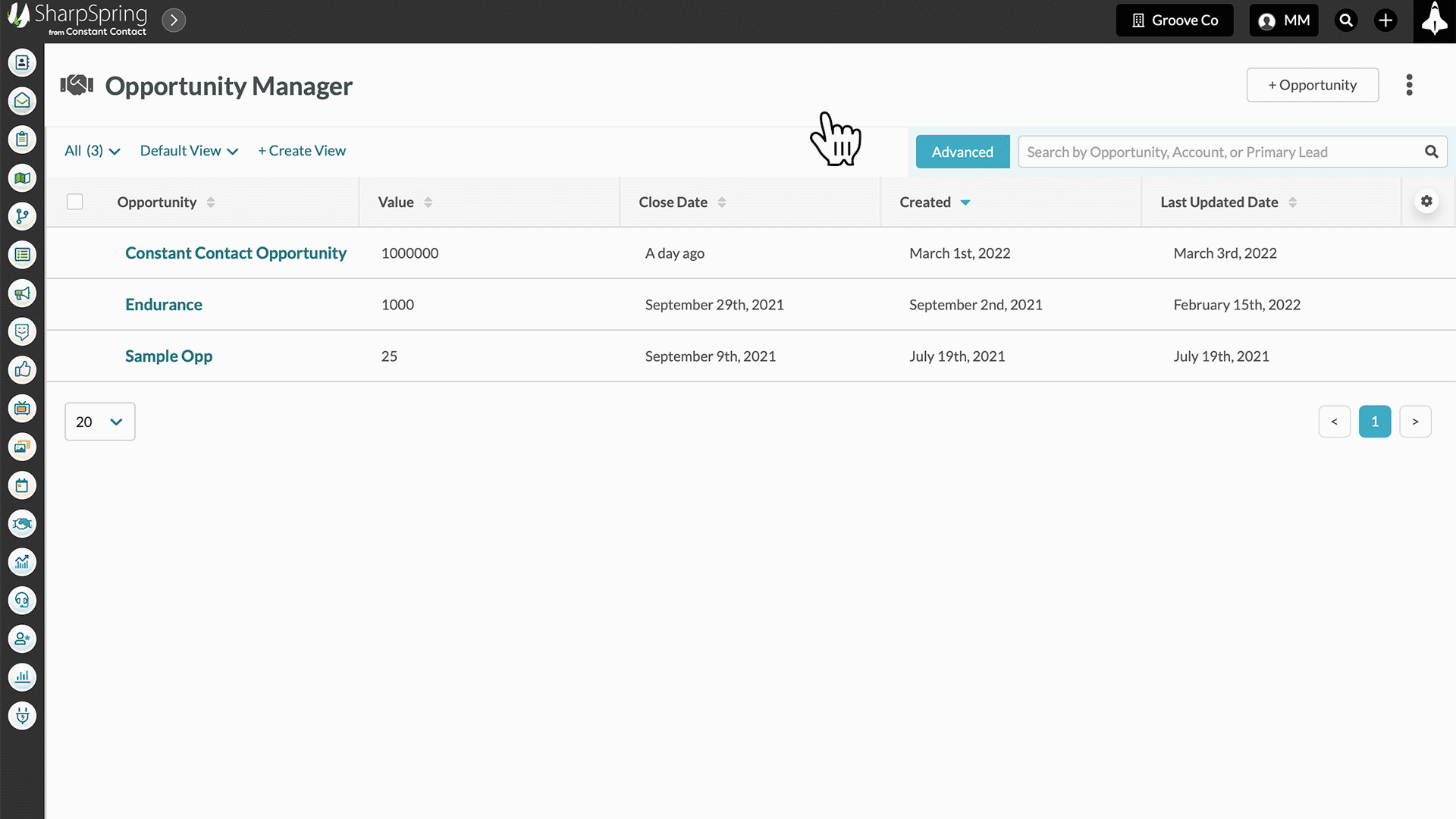Open the calendar sidebar icon

(x=22, y=485)
